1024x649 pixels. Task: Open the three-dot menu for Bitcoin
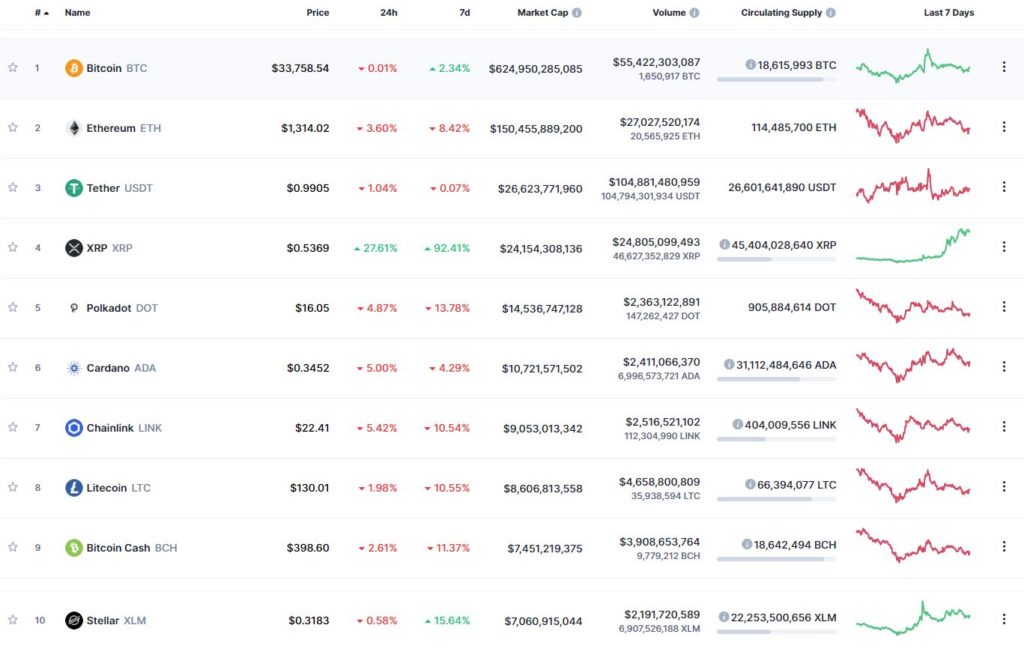click(x=1004, y=67)
